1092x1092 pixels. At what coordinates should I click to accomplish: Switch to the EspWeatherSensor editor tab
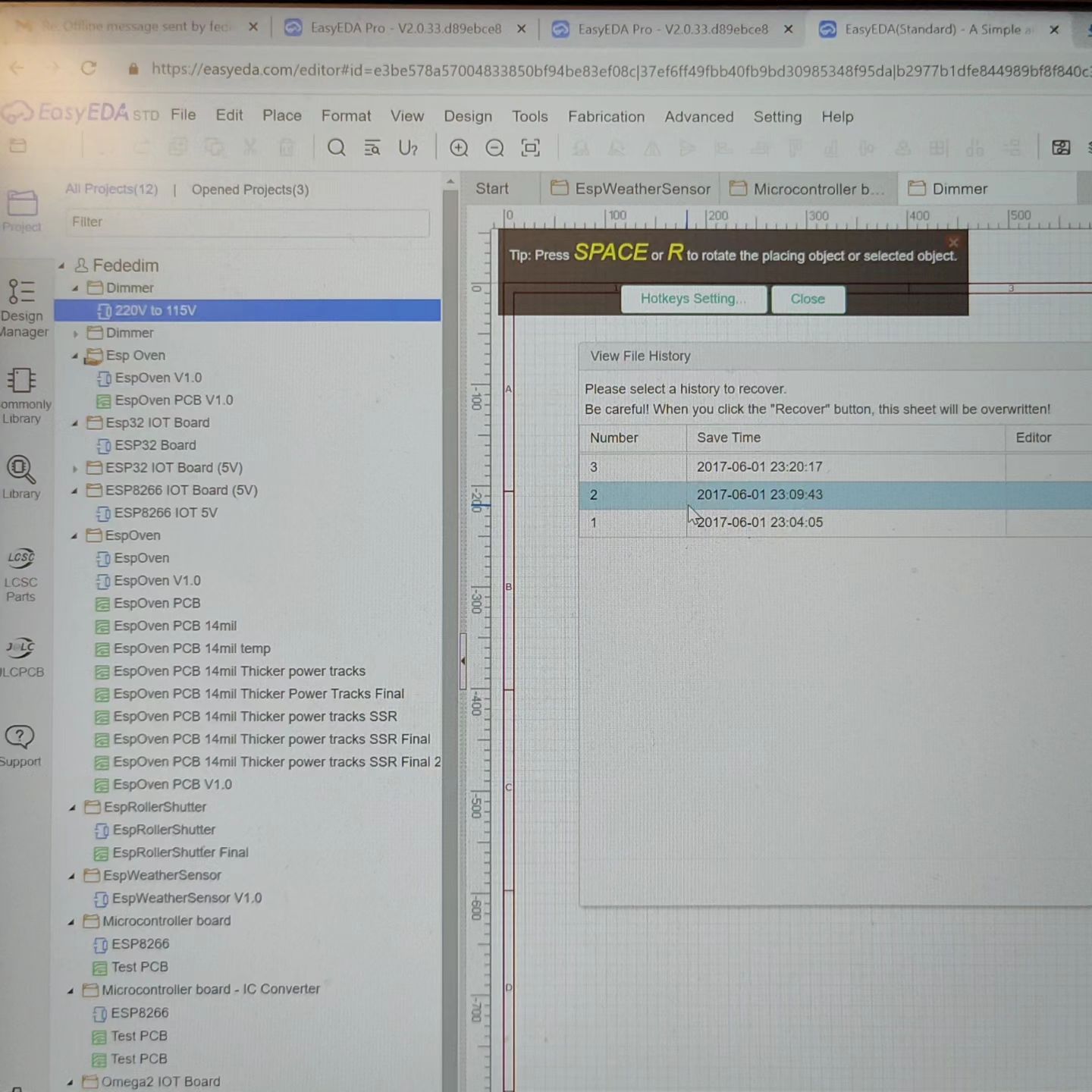click(x=631, y=189)
